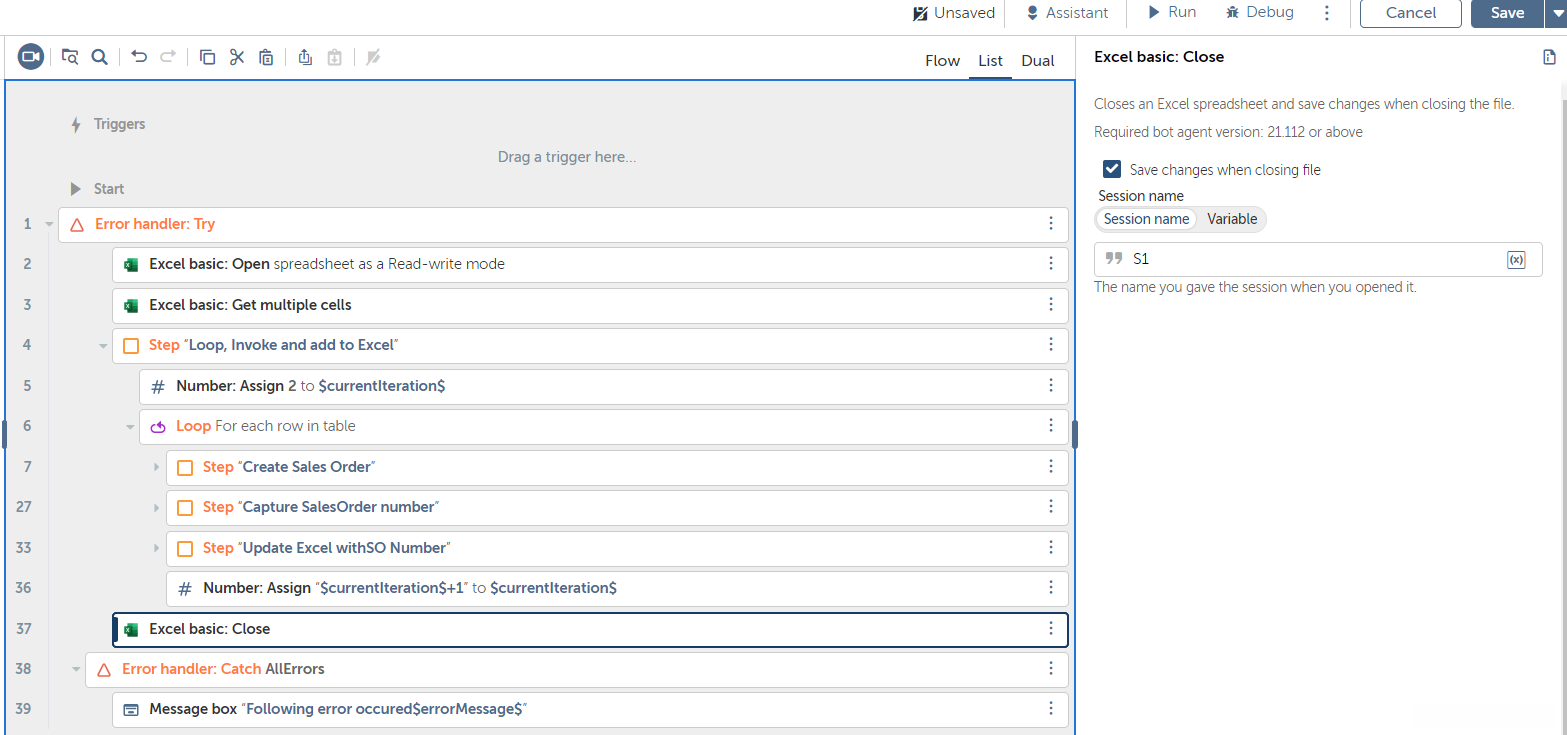Image resolution: width=1567 pixels, height=735 pixels.
Task: Open the folder search icon in toolbar
Action: pos(70,57)
